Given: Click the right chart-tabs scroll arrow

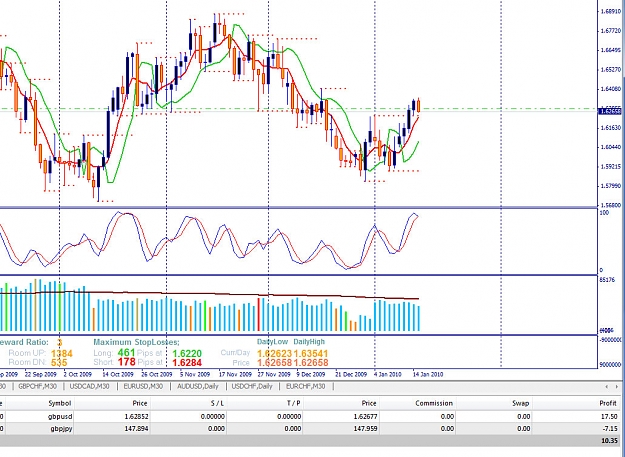Looking at the screenshot, I should [617, 386].
